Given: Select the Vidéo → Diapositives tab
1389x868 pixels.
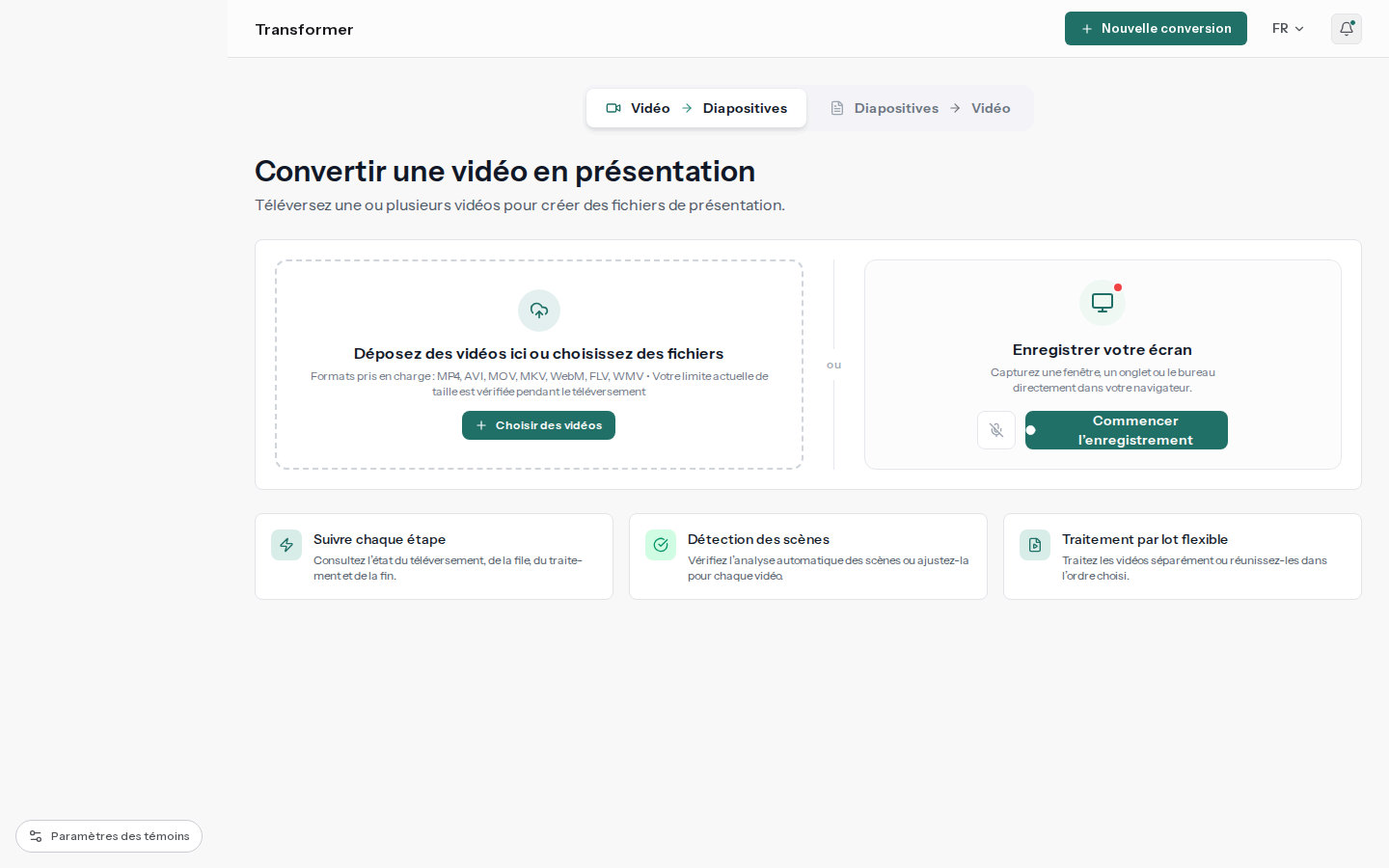Looking at the screenshot, I should point(696,108).
